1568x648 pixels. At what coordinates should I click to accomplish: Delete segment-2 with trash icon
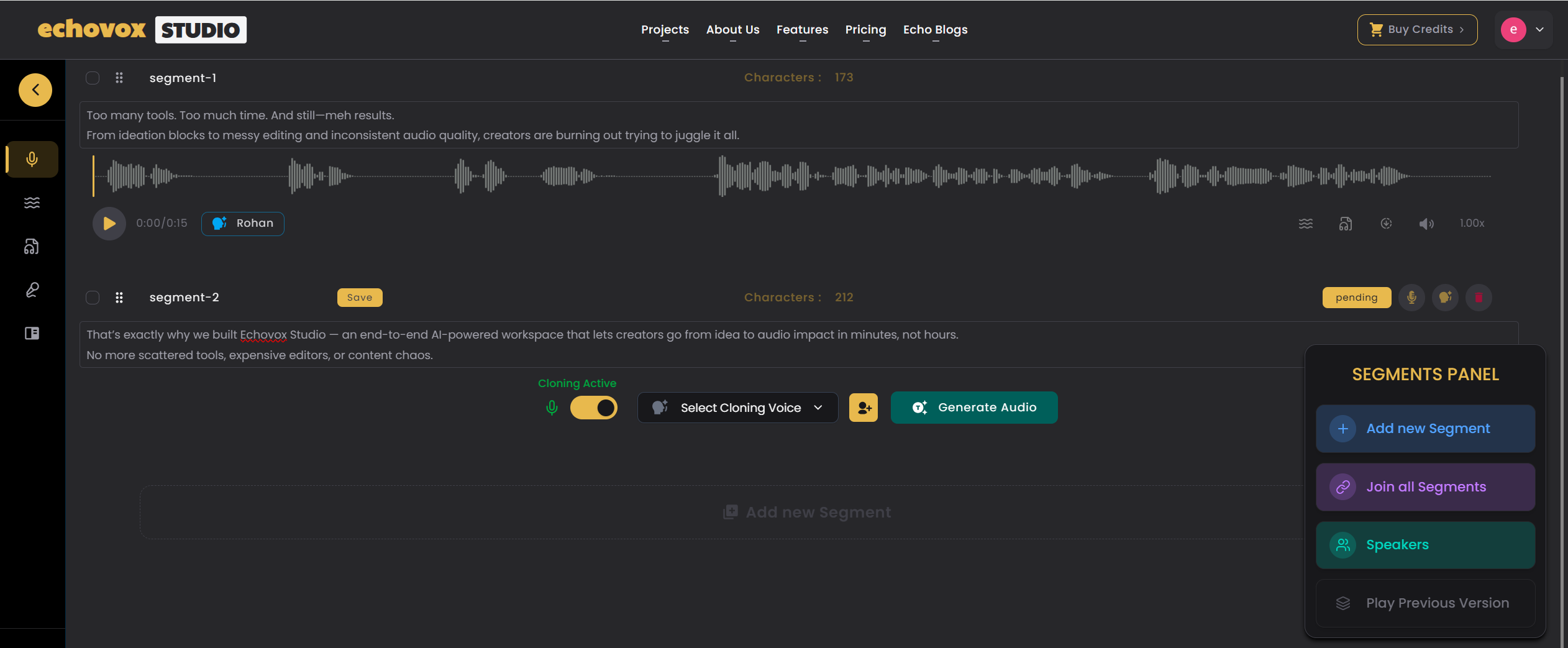coord(1479,298)
